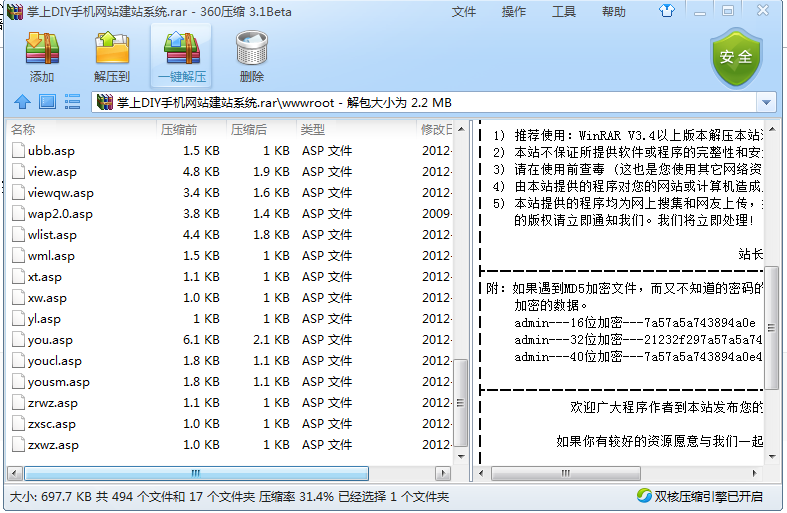Click the comment pane scroll right arrow

(x=754, y=473)
